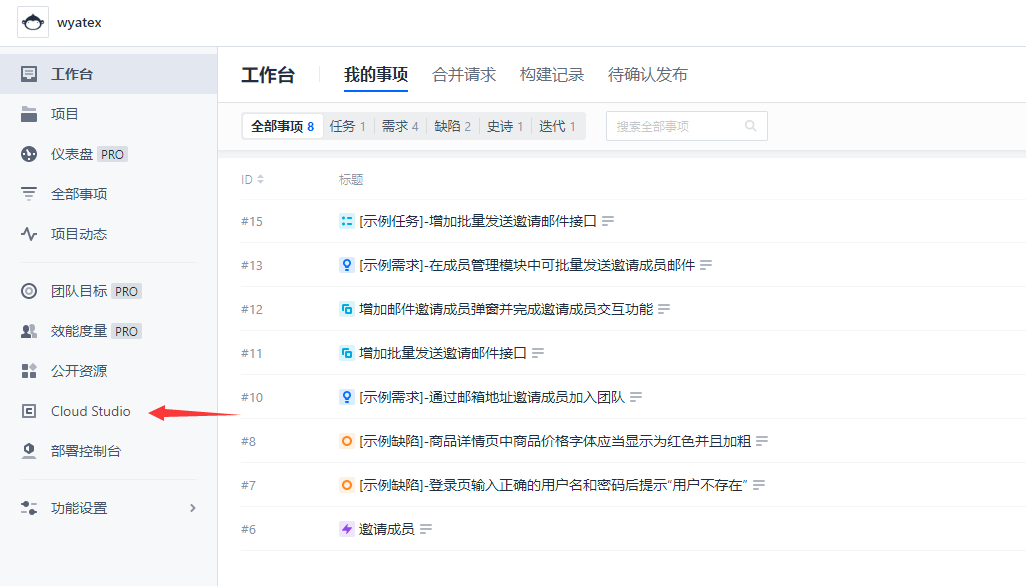
Task: Click the search magnifier icon
Action: click(751, 126)
